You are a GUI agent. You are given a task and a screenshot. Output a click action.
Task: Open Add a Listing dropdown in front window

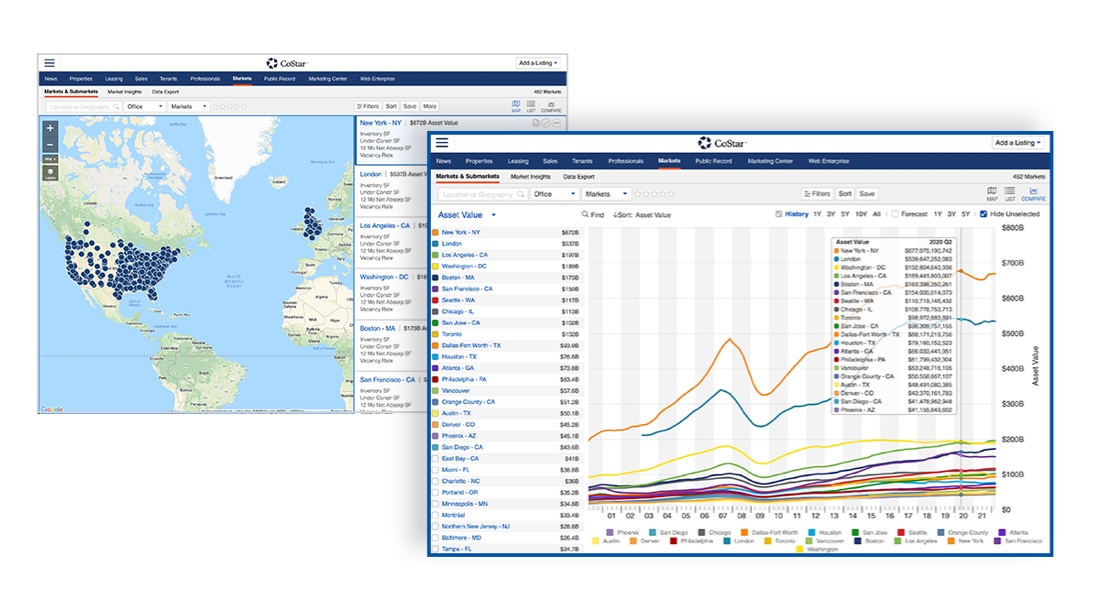tap(1018, 143)
